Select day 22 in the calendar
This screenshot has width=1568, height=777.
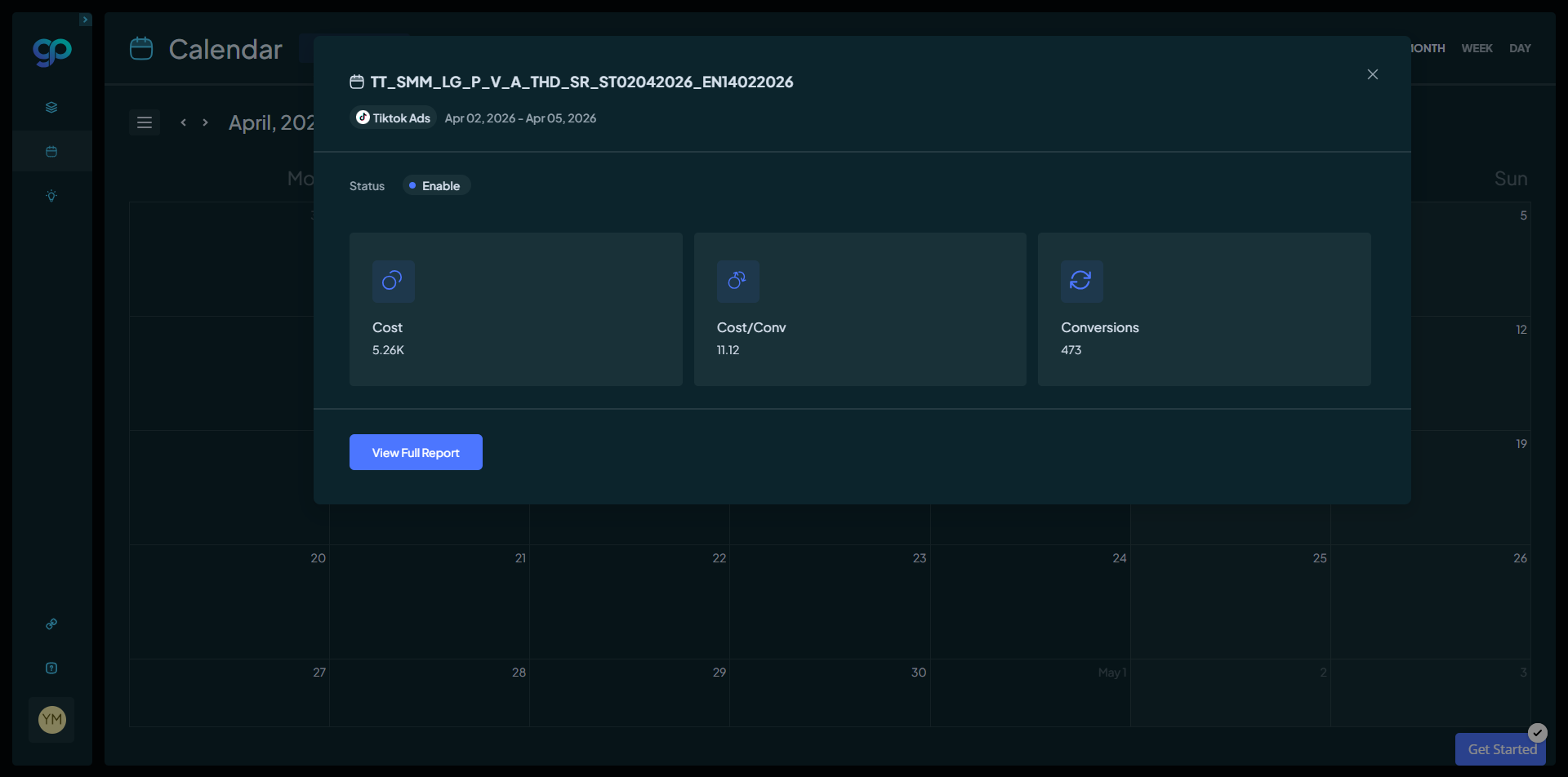pos(630,602)
